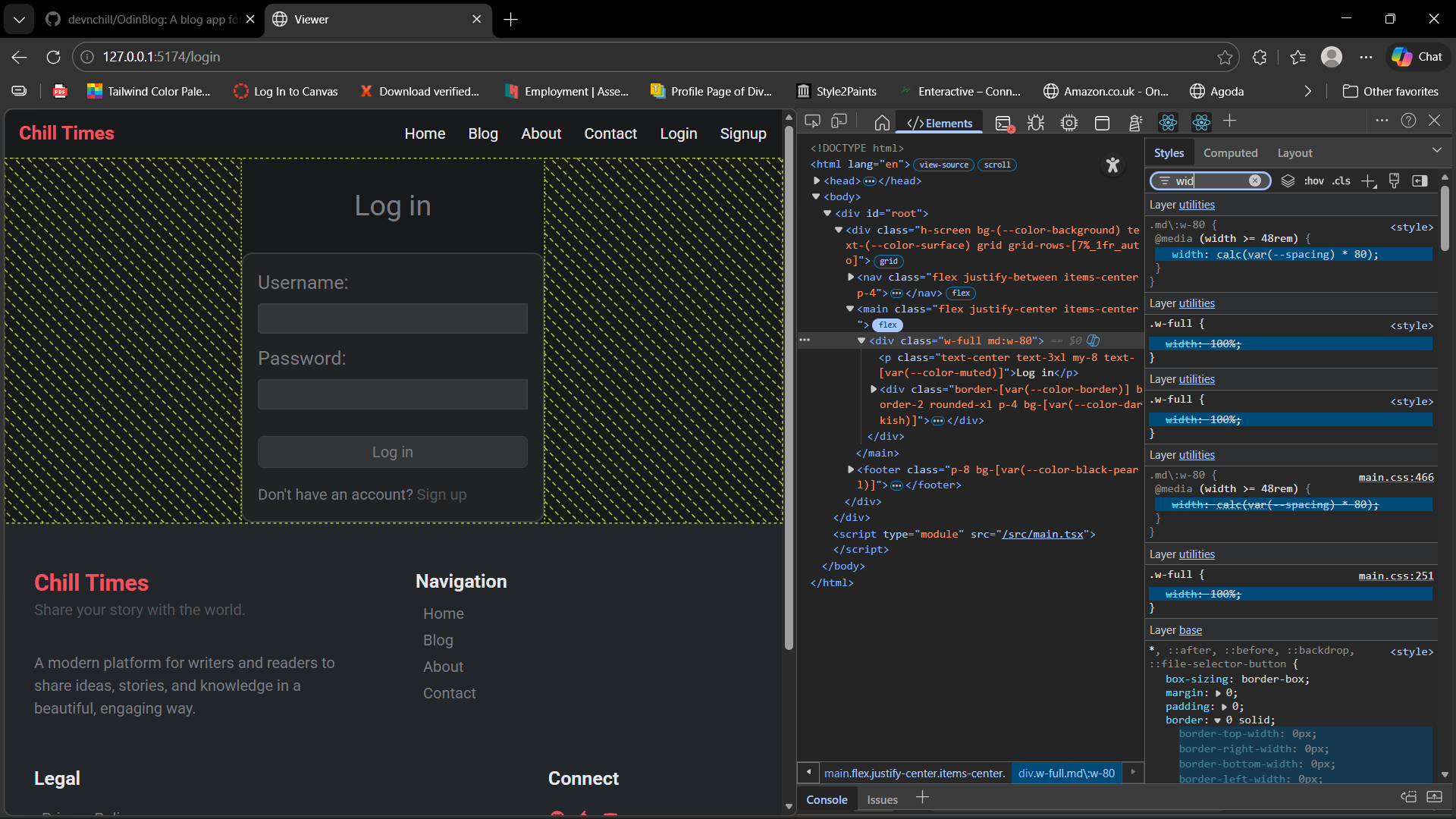Image resolution: width=1456 pixels, height=819 pixels.
Task: Clear the styles filter text
Action: click(x=1255, y=181)
